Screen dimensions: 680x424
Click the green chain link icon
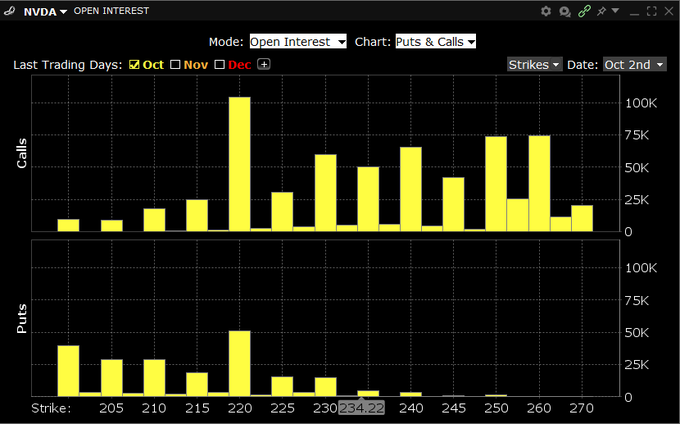pyautogui.click(x=584, y=11)
